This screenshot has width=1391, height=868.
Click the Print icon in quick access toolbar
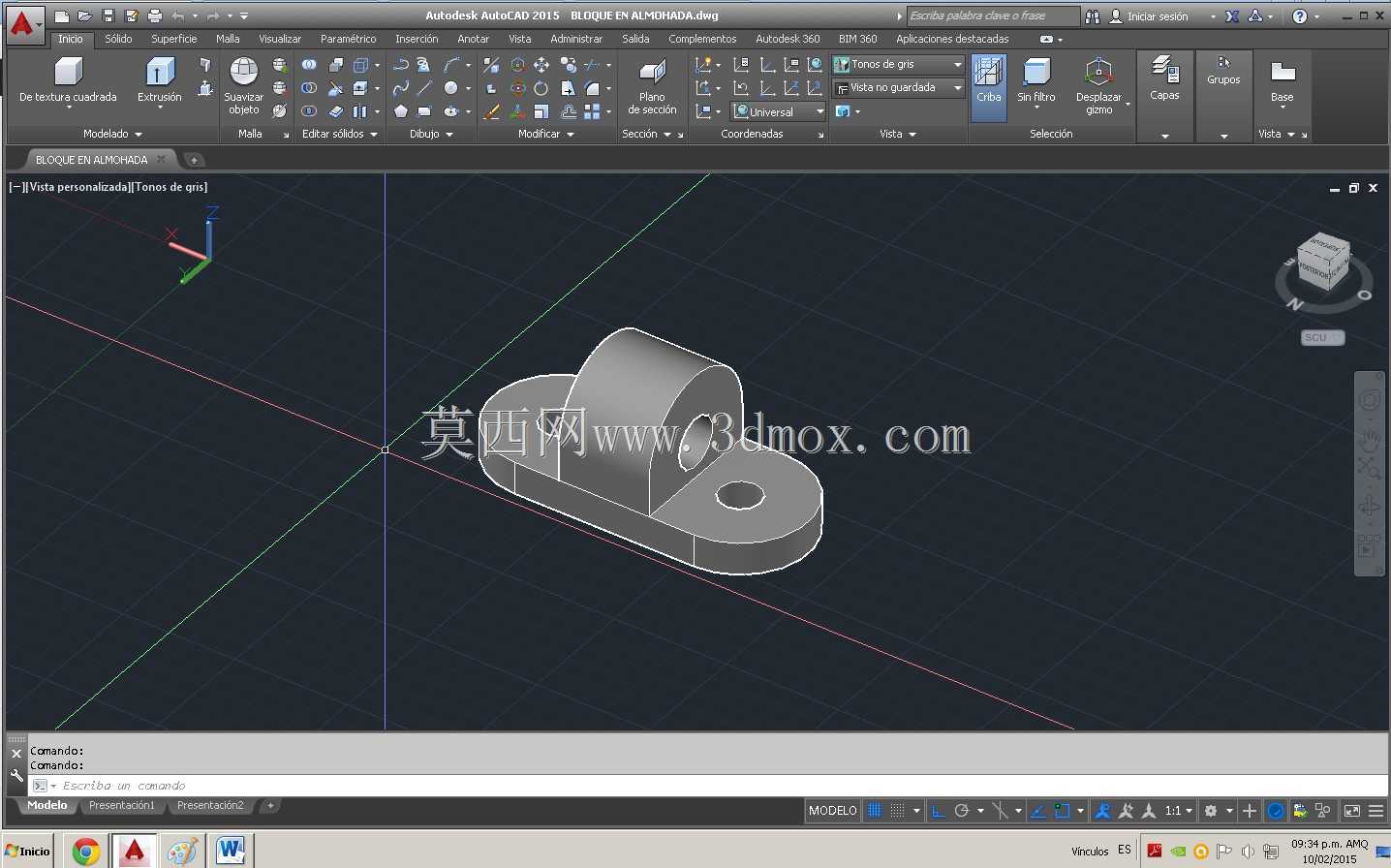155,15
